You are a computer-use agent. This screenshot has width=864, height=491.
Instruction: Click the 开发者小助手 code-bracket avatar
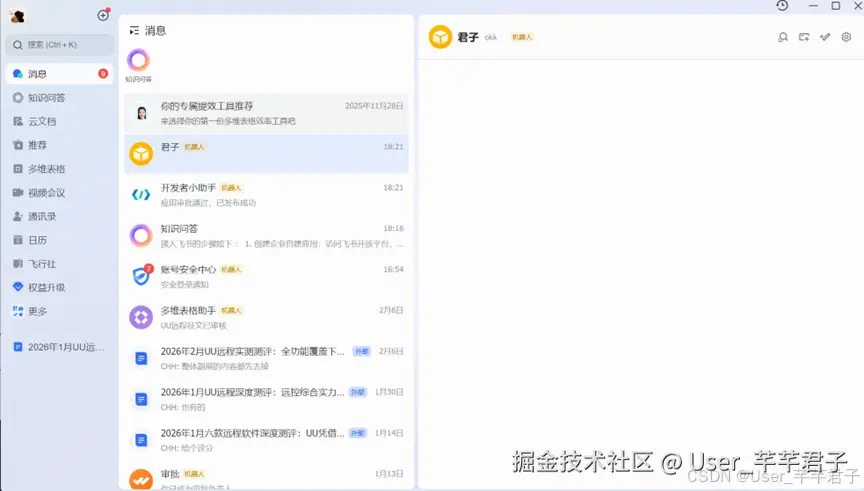(141, 195)
